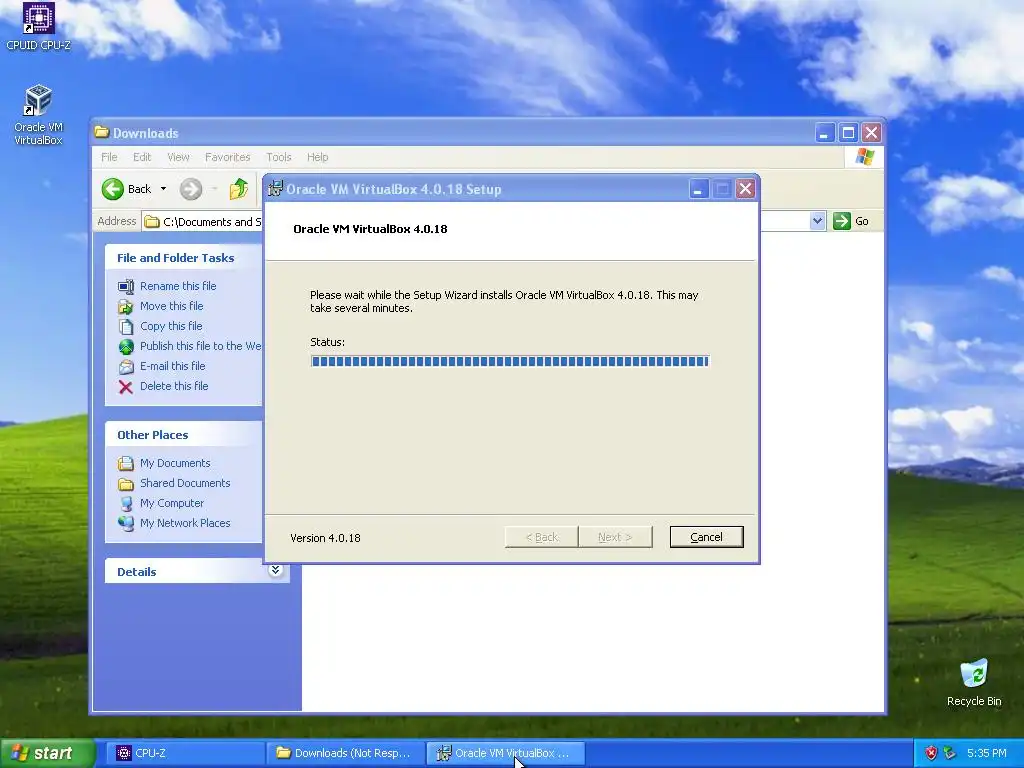1024x768 pixels.
Task: Click the green Back arrow in Downloads window
Action: [x=112, y=189]
